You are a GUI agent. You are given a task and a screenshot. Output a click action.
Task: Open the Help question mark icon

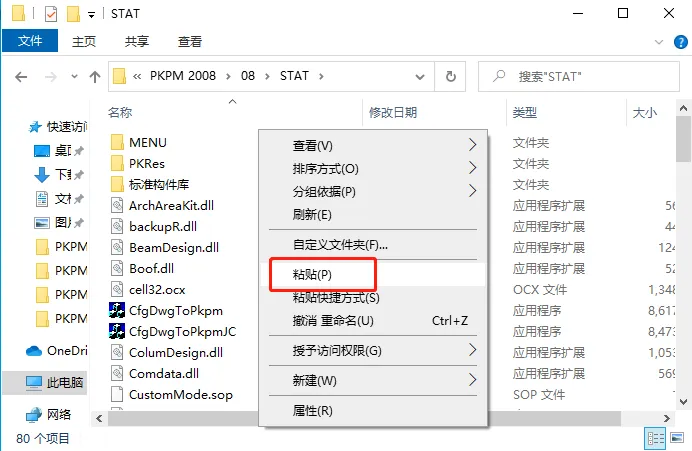pos(681,42)
